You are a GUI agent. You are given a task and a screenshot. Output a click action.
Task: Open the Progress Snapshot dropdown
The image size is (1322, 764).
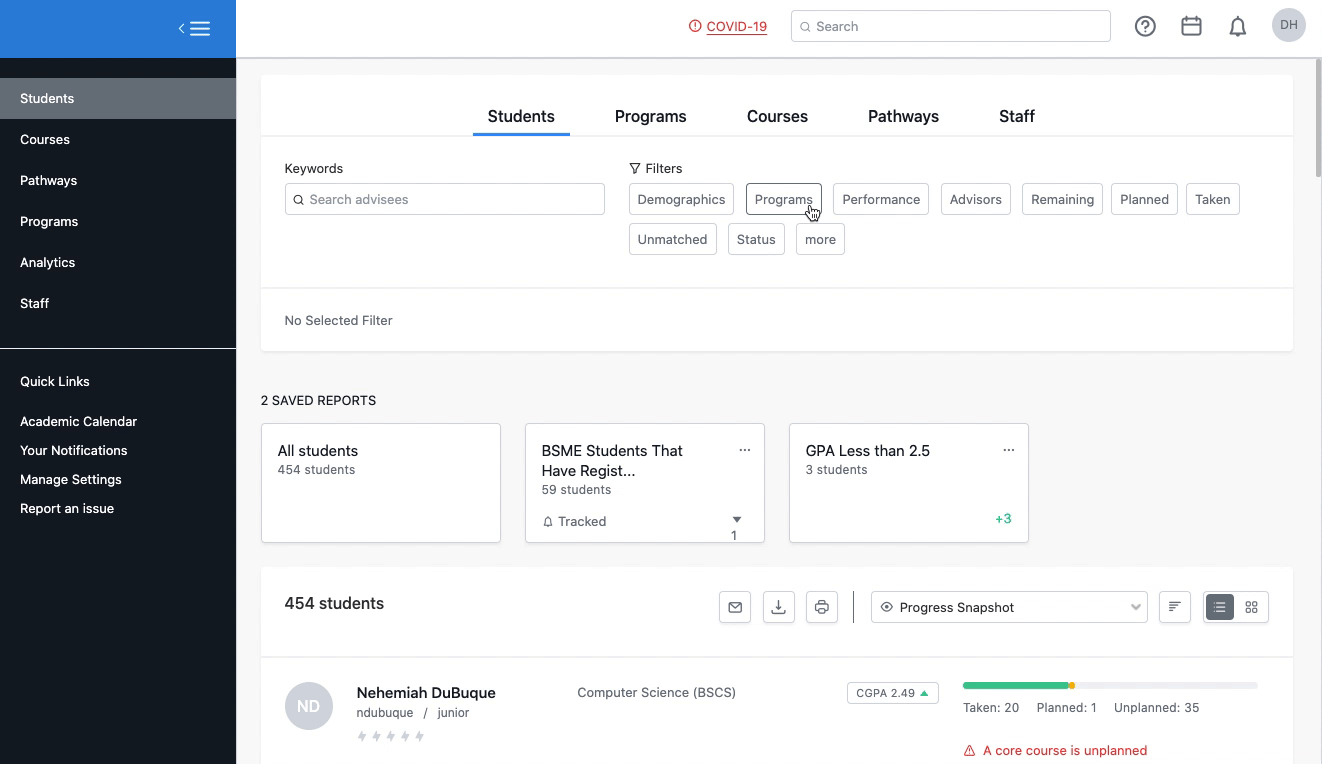[x=1008, y=607]
